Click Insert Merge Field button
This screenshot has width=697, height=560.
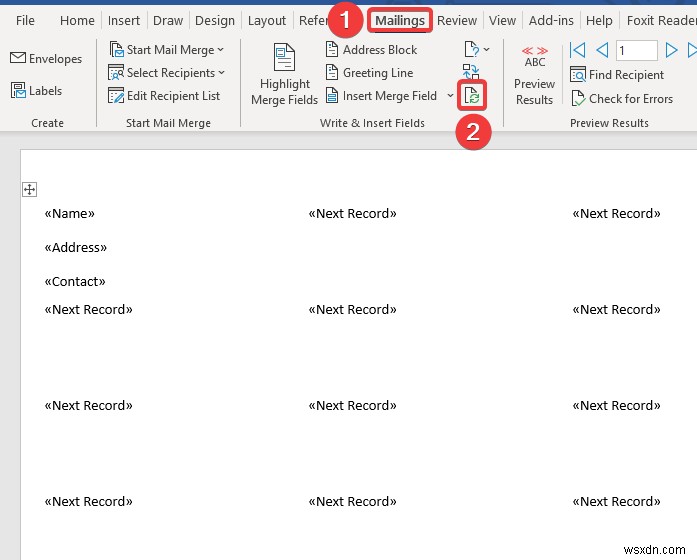[x=381, y=96]
